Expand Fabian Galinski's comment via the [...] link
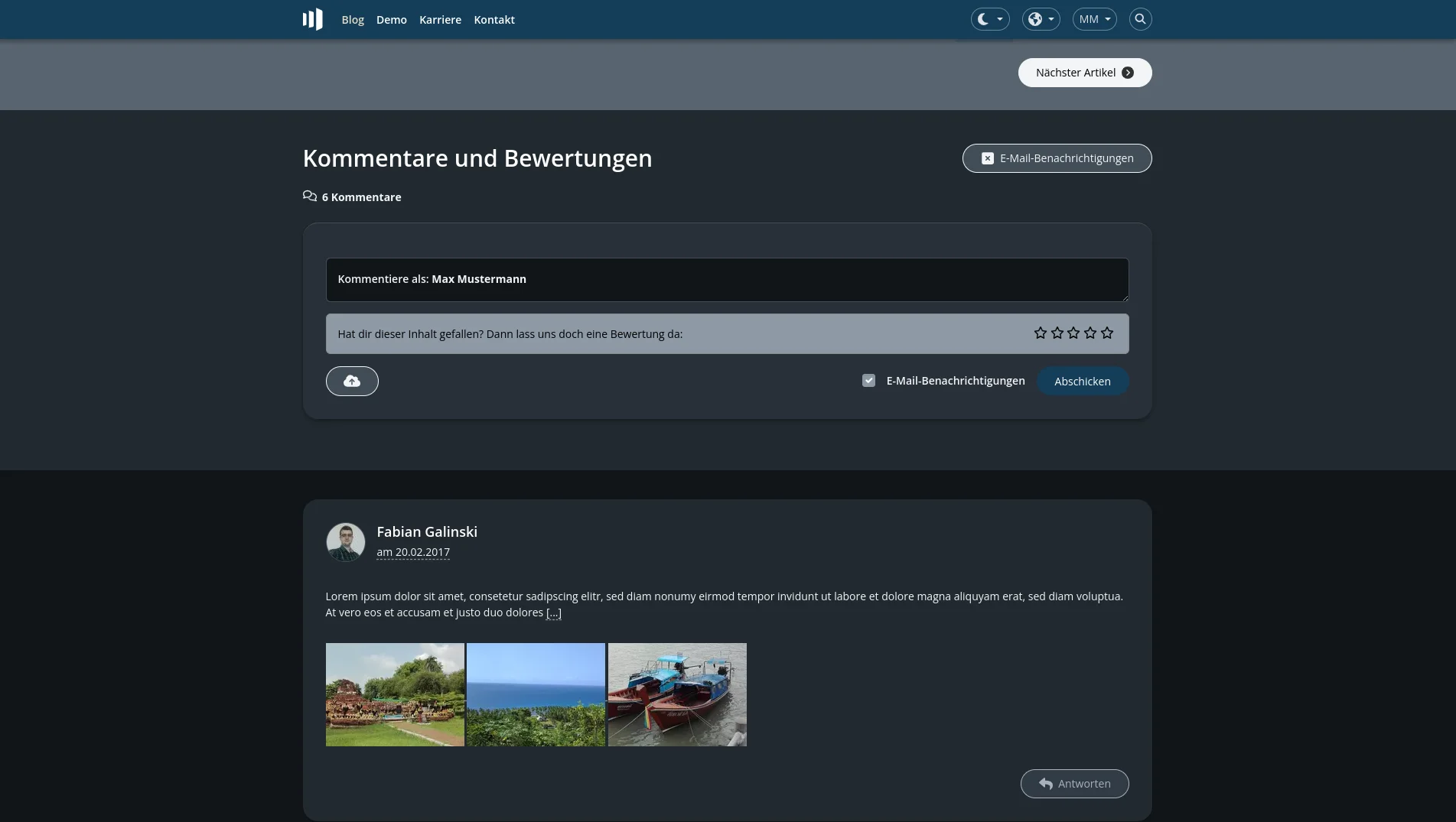The image size is (1456, 822). (x=553, y=612)
